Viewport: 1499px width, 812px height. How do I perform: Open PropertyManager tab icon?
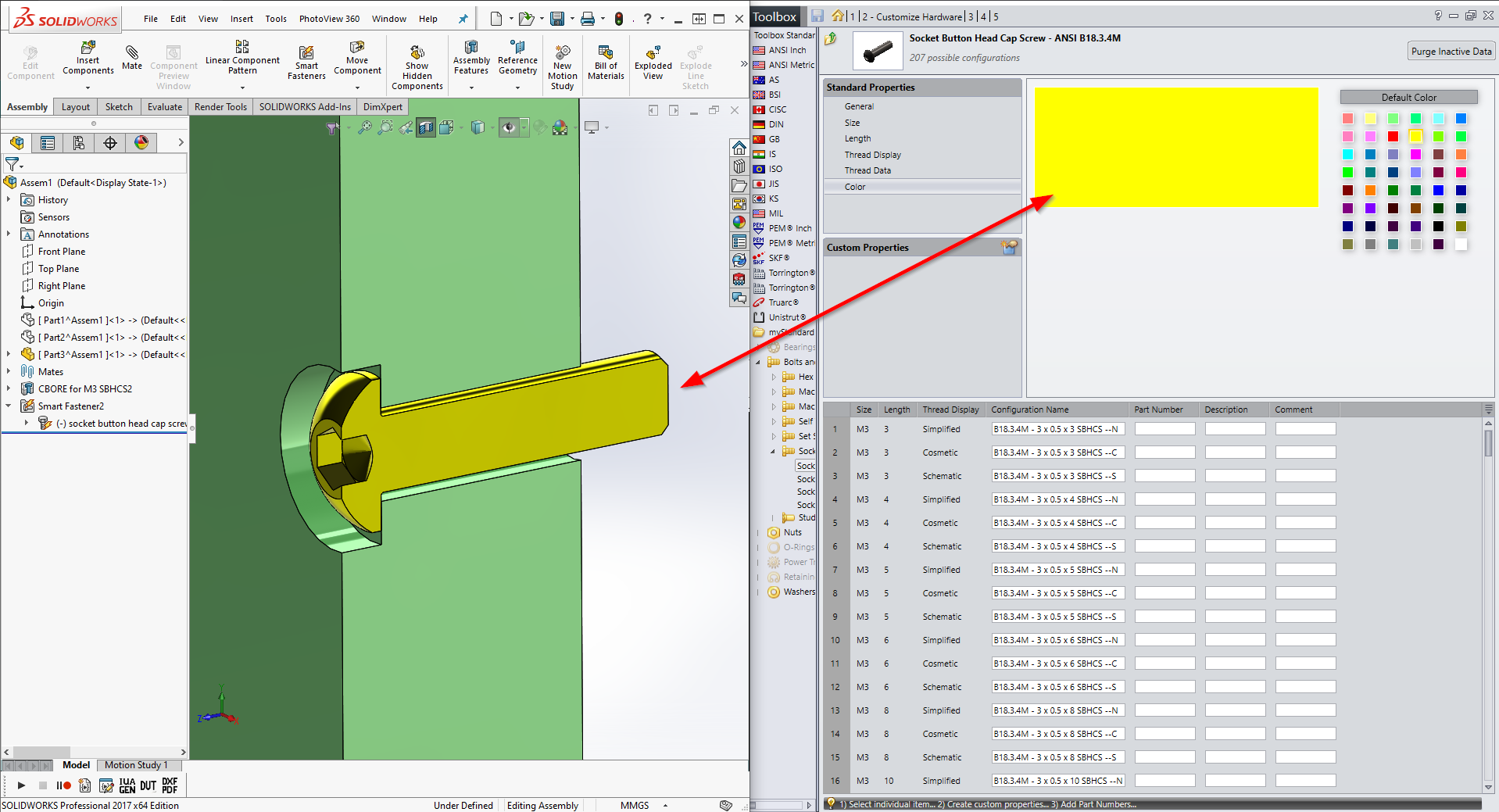tap(48, 142)
